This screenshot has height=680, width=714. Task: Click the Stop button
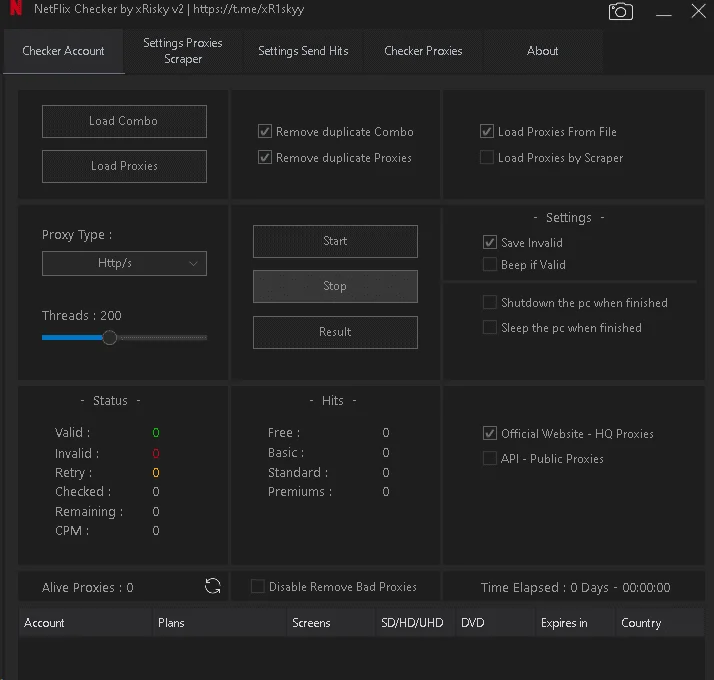(335, 286)
